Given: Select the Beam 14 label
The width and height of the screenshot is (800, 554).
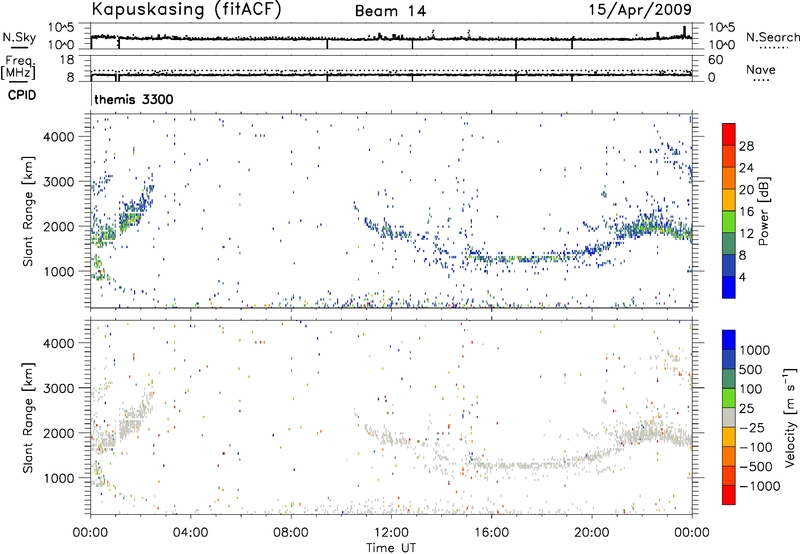Looking at the screenshot, I should (x=390, y=11).
